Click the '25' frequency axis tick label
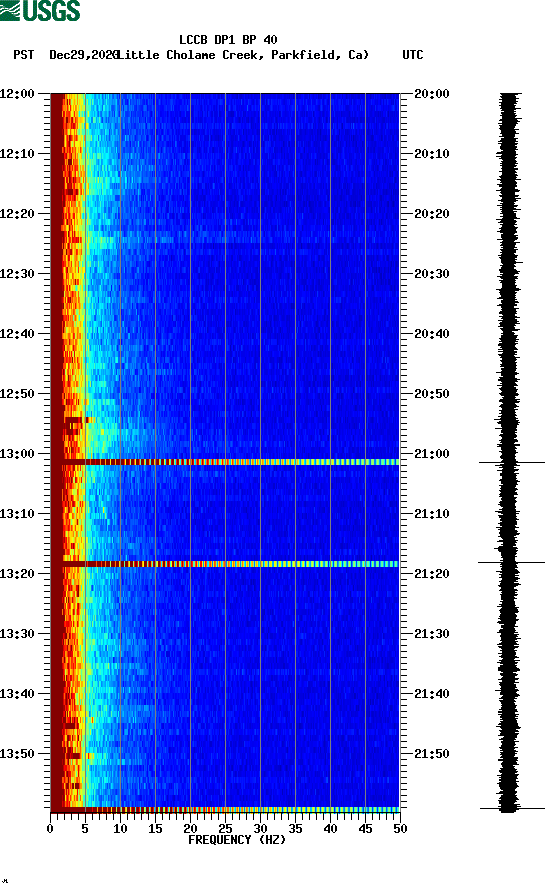Viewport: 552px width, 892px height. (225, 829)
